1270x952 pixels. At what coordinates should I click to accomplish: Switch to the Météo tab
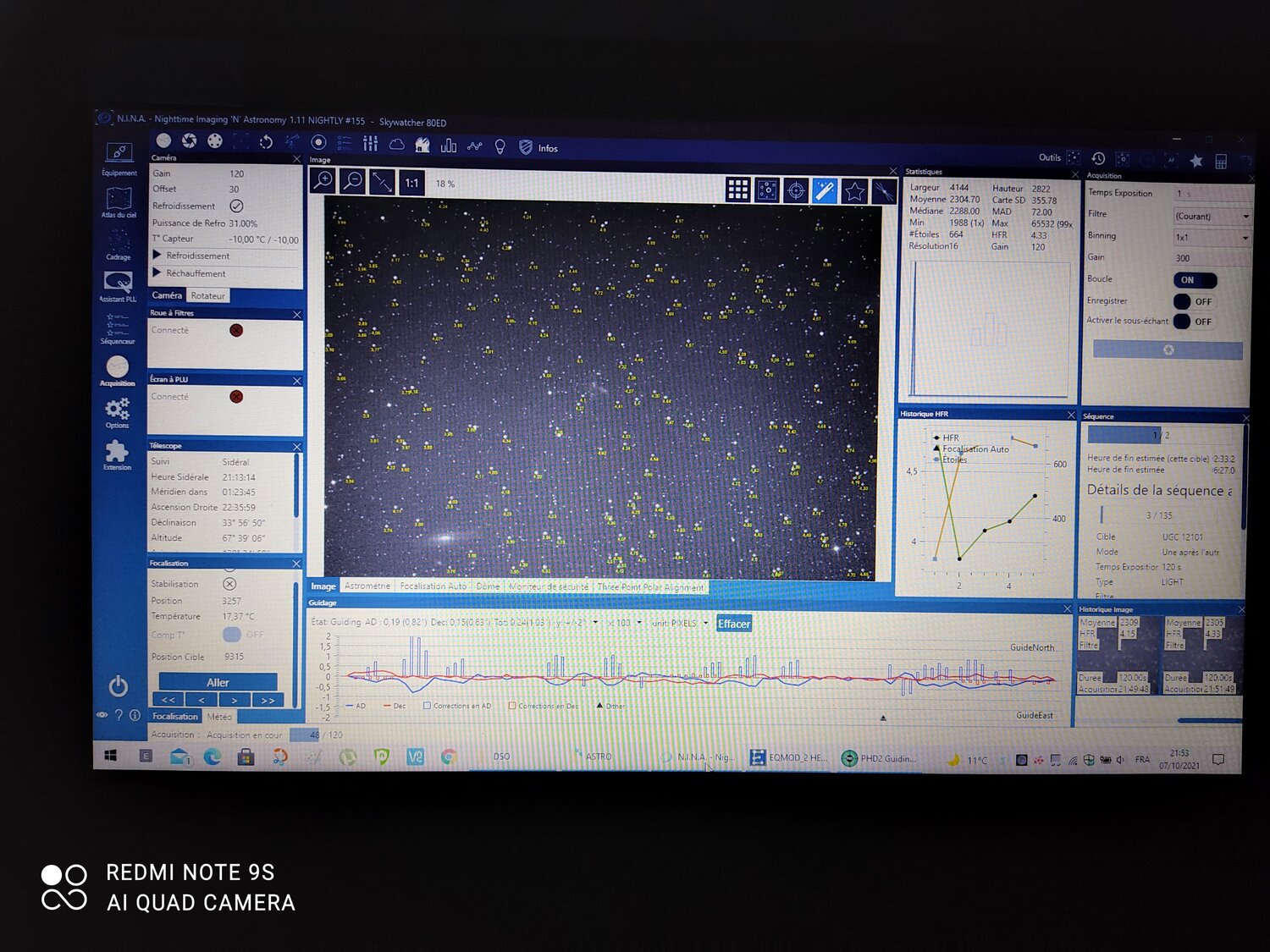point(219,716)
